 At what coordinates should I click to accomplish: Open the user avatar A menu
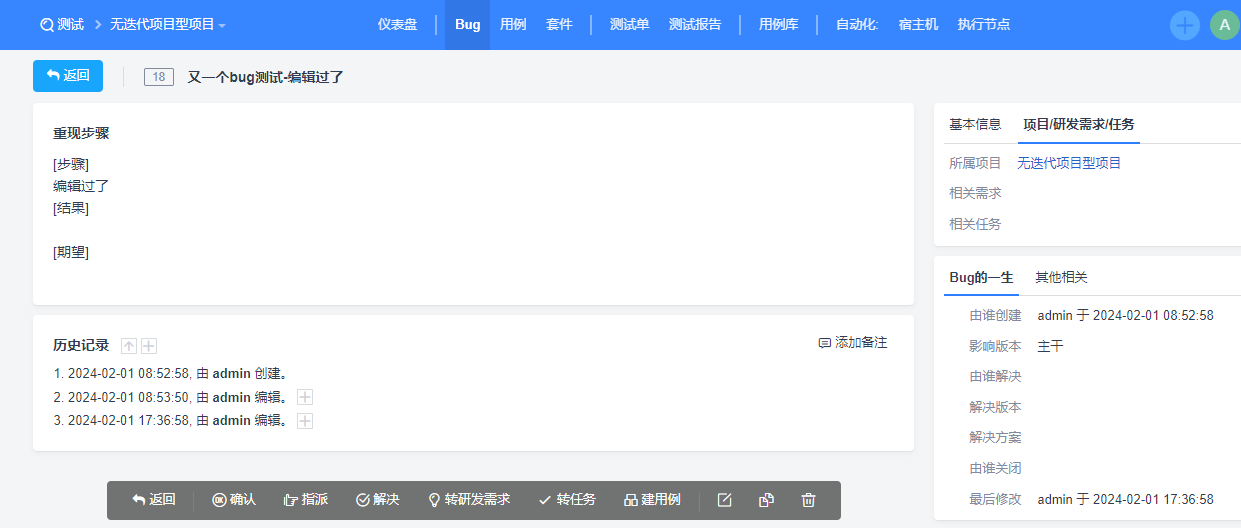click(1225, 25)
